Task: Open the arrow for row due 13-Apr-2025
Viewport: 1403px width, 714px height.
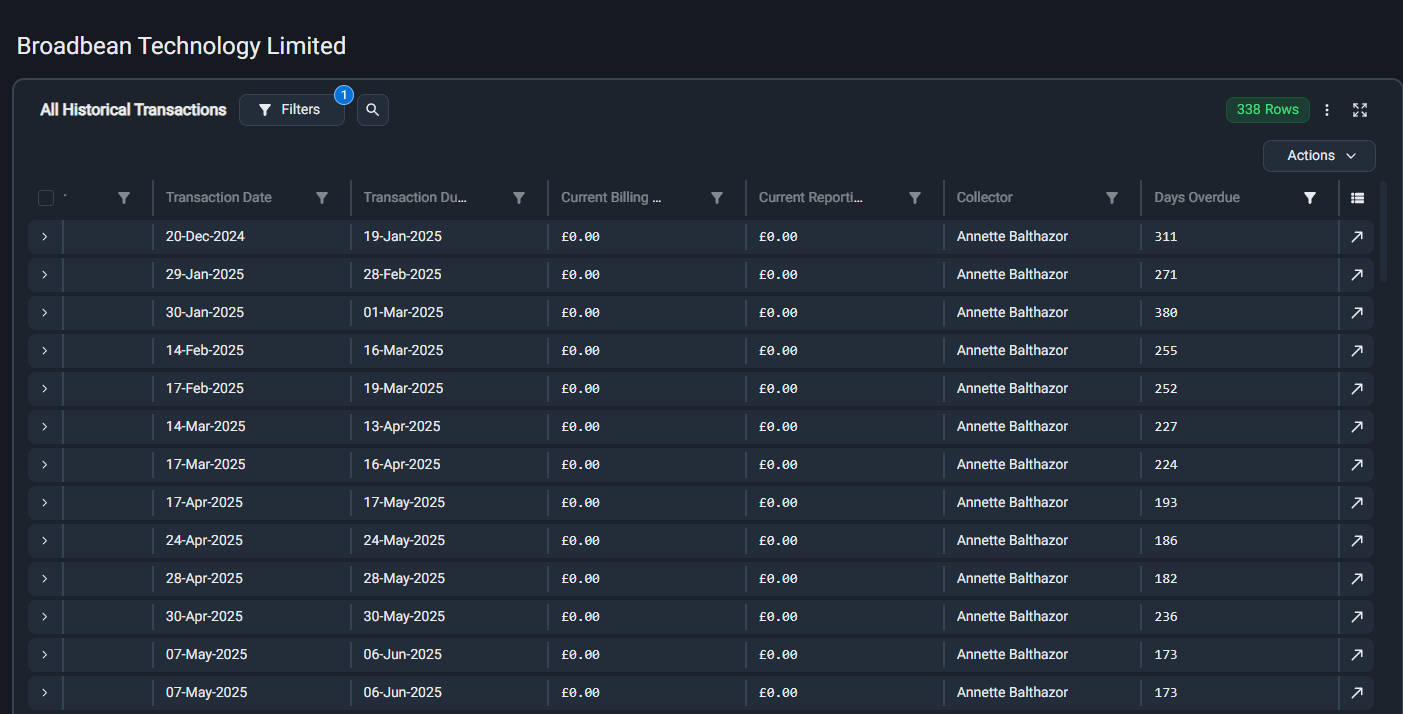Action: point(1357,427)
